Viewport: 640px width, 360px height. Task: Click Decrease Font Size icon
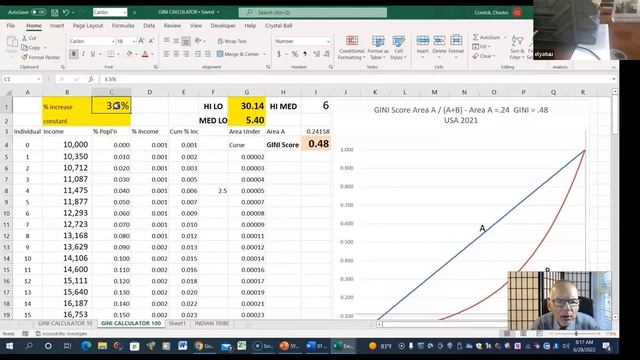pos(151,41)
